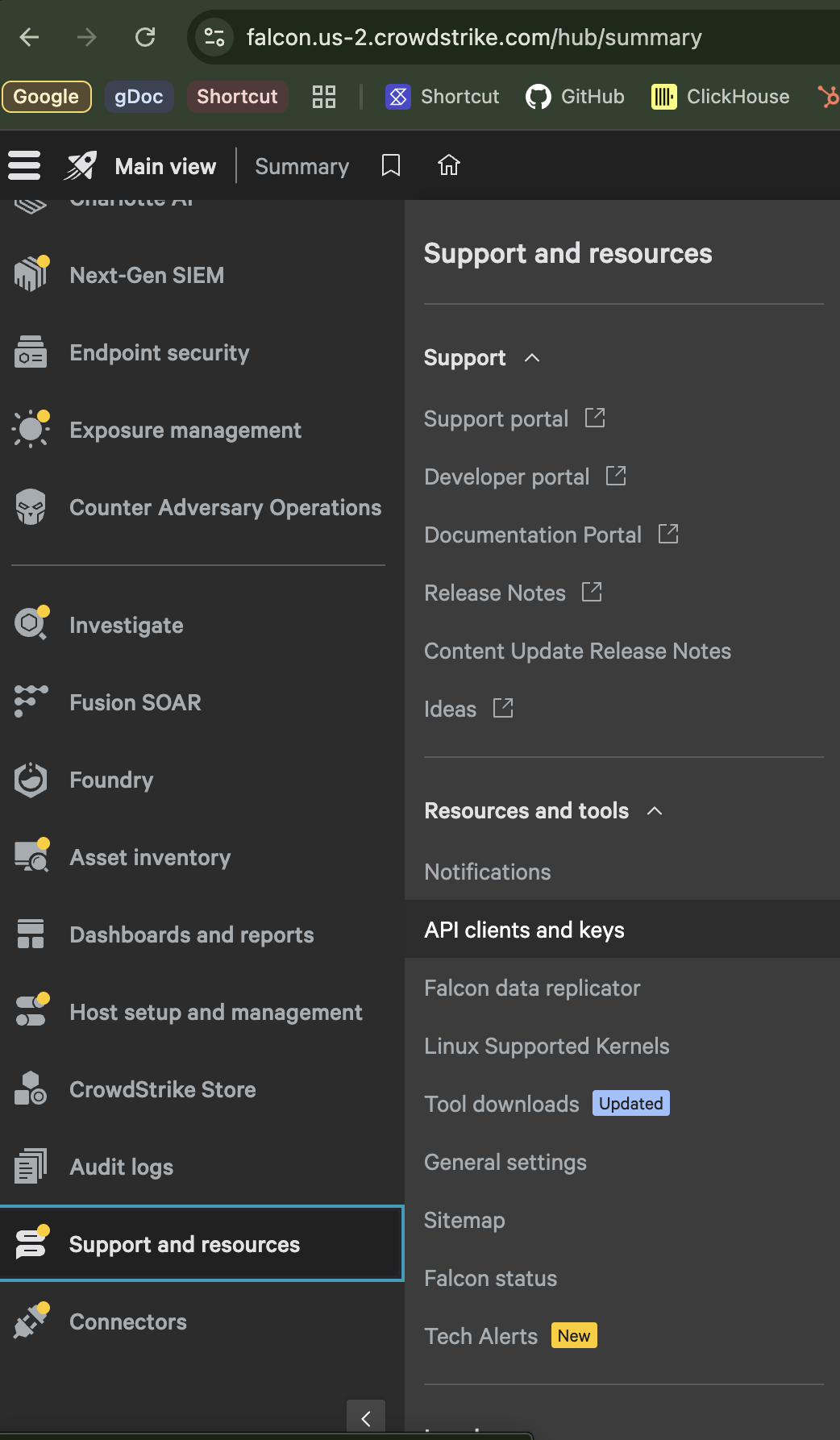Viewport: 840px width, 1440px height.
Task: Collapse the sidebar with the left arrow
Action: click(x=366, y=1418)
